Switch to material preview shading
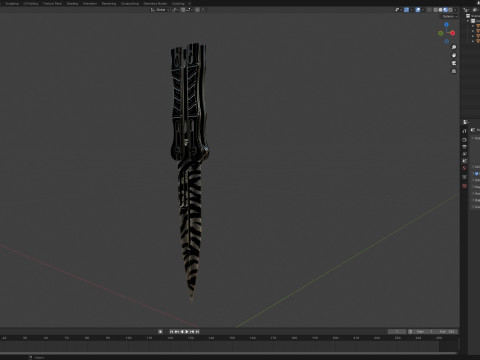This screenshot has width=480, height=360. click(x=445, y=10)
